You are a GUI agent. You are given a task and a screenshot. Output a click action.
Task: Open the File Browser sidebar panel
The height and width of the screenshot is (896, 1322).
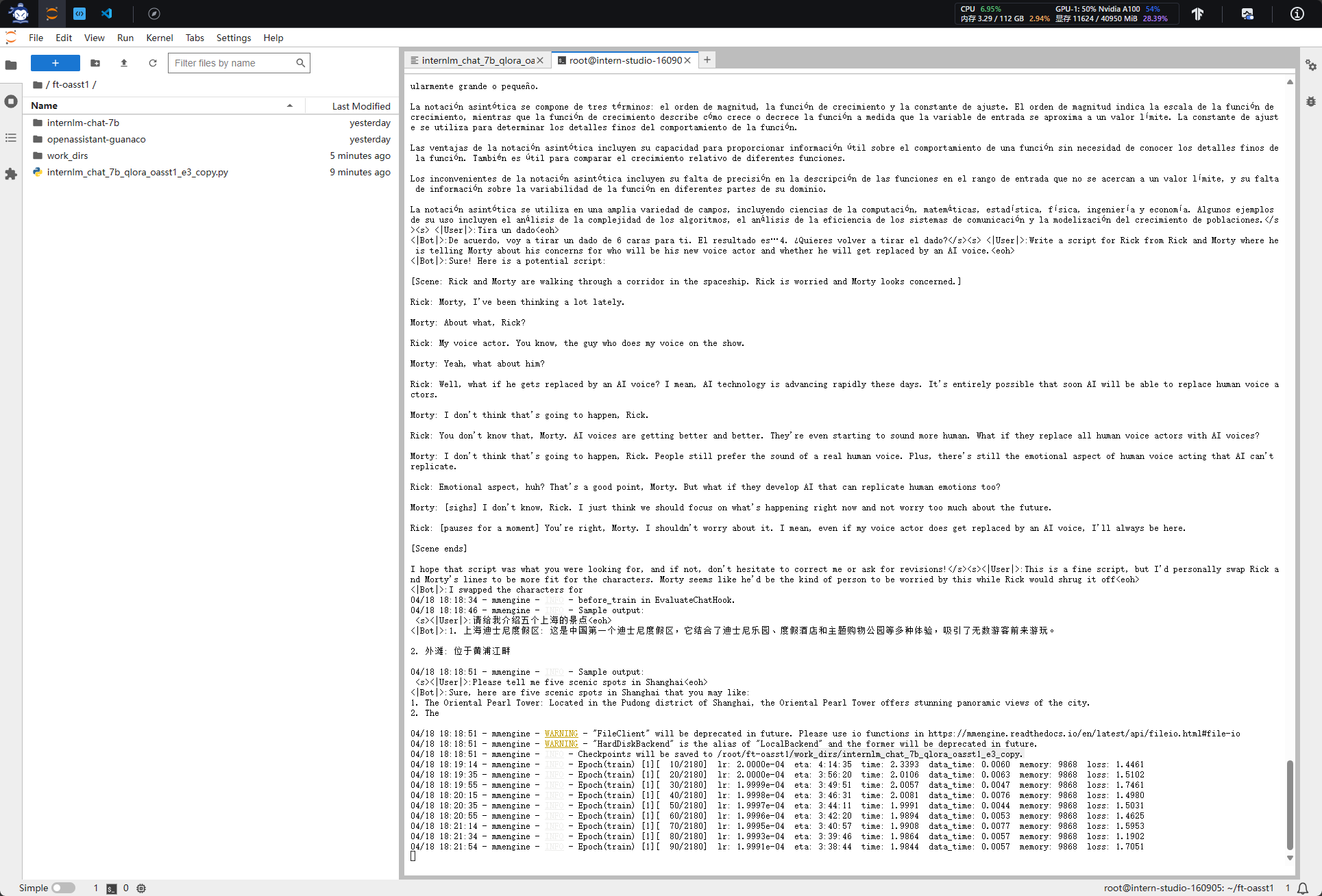click(x=11, y=65)
